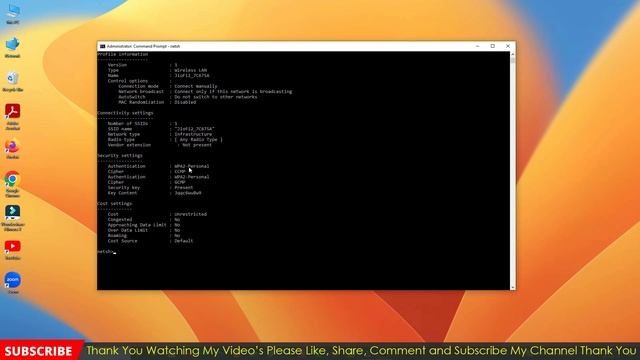Click the 'Security settings' heading
This screenshot has height=360, width=640.
[x=120, y=155]
